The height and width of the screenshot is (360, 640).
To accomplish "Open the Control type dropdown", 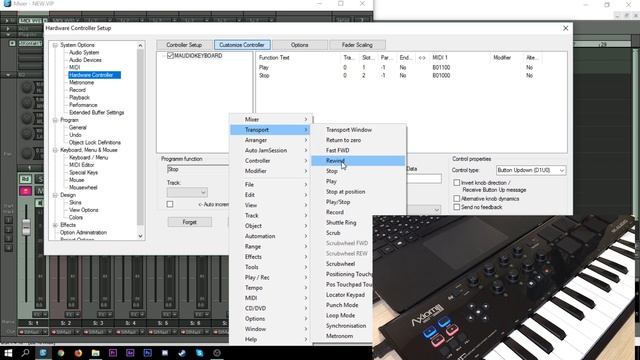I will [531, 170].
